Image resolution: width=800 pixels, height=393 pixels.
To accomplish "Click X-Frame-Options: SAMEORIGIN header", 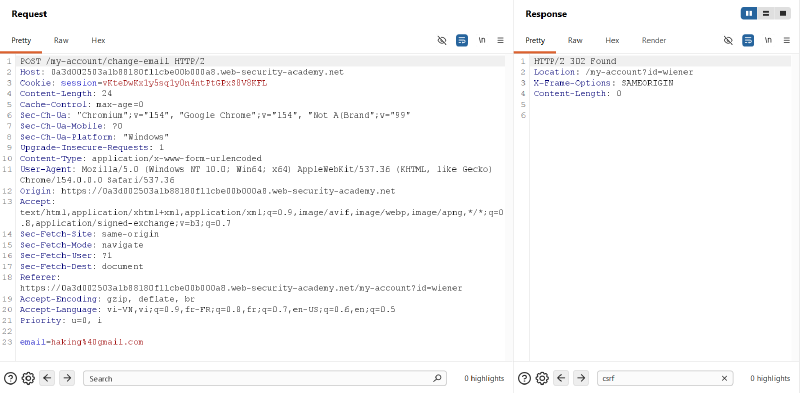I will [604, 83].
